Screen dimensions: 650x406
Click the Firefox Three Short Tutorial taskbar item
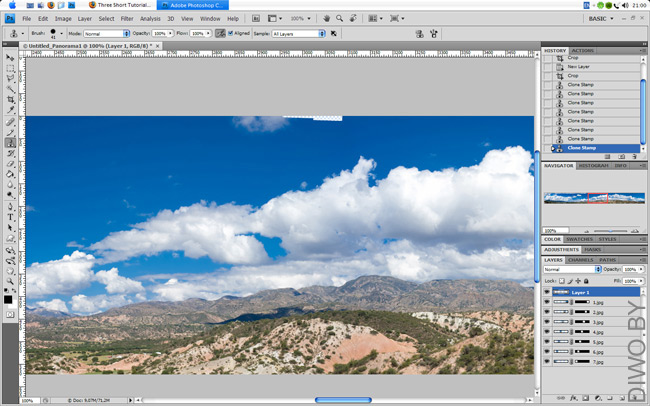(x=120, y=5)
